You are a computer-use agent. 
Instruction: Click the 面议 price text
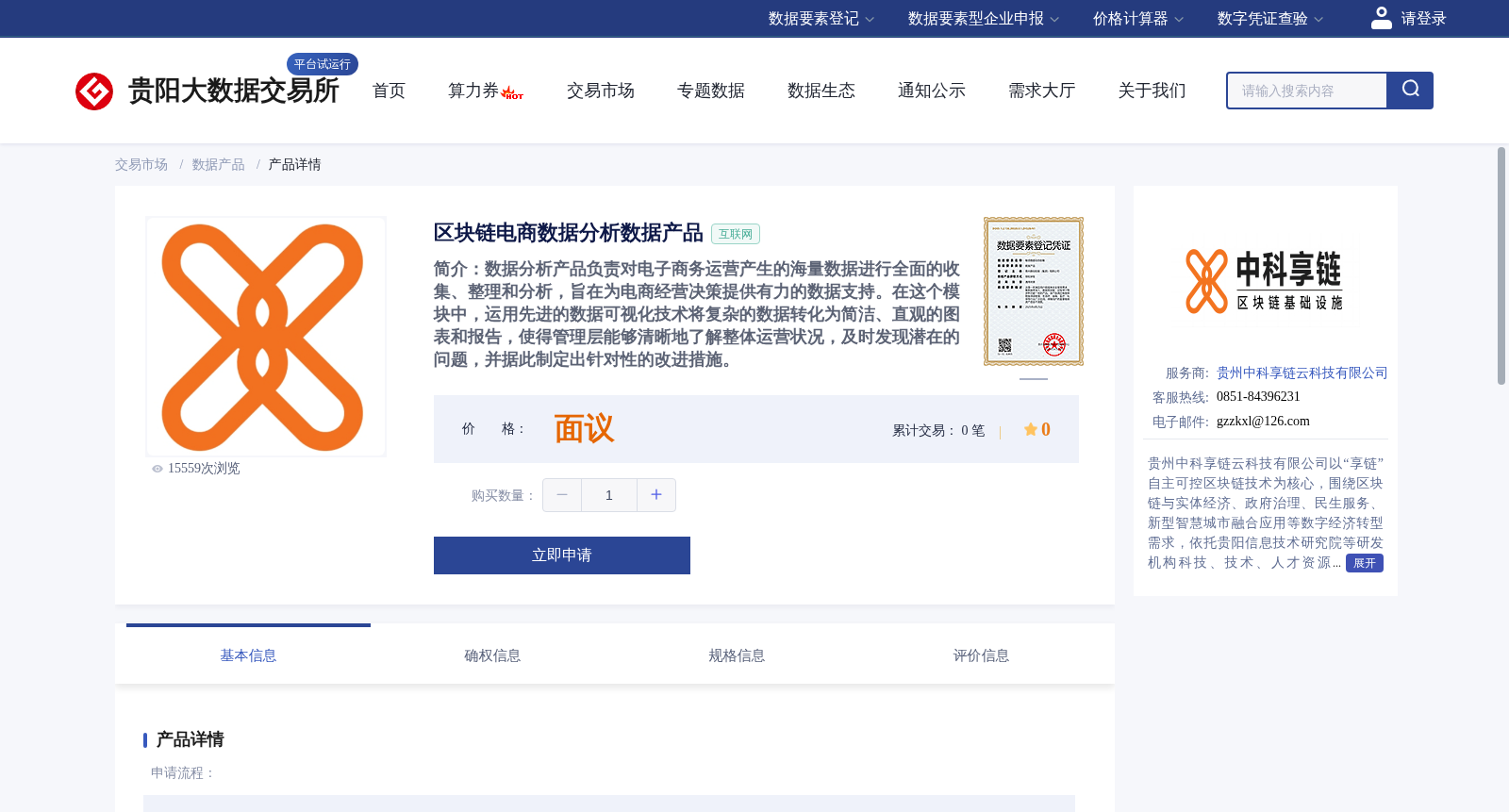click(585, 429)
